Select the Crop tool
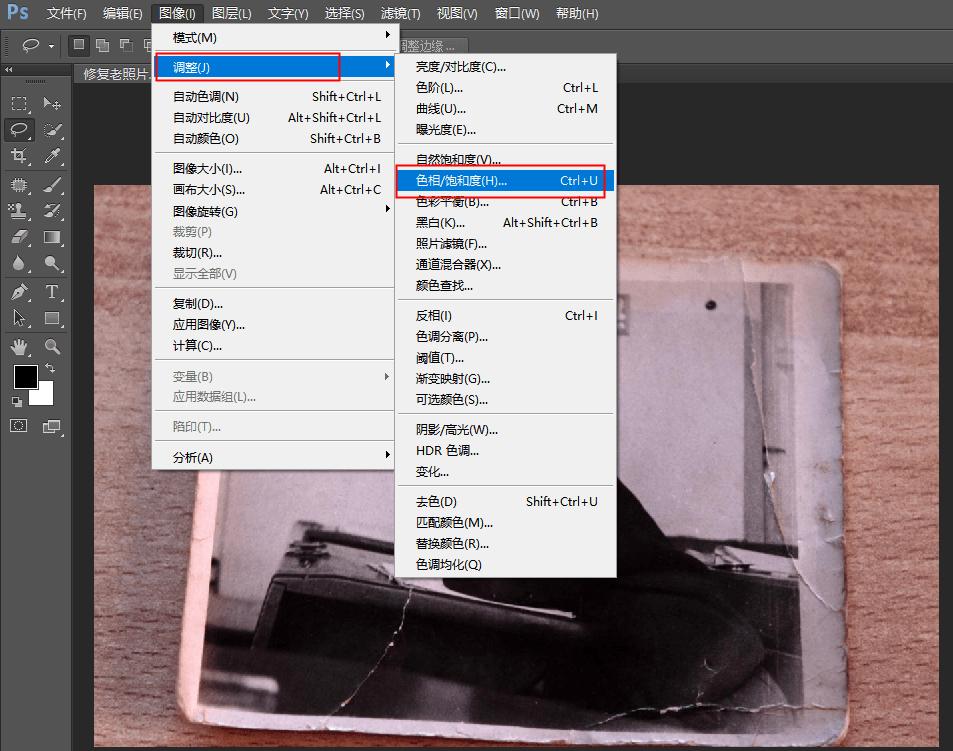The height and width of the screenshot is (751, 953). point(21,156)
